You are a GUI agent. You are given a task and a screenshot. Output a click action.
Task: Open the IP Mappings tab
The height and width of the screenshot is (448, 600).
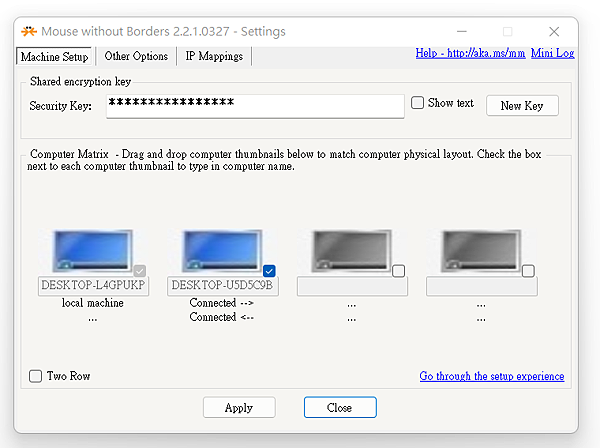(x=214, y=56)
